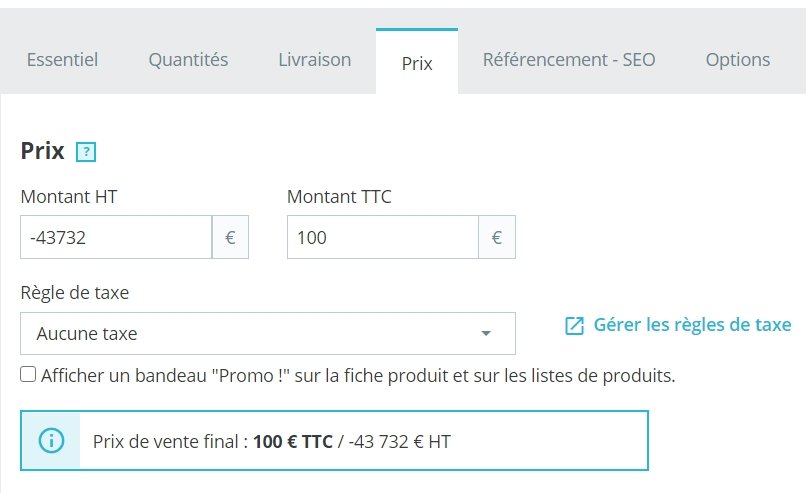Switch to the Options tab

[x=738, y=60]
